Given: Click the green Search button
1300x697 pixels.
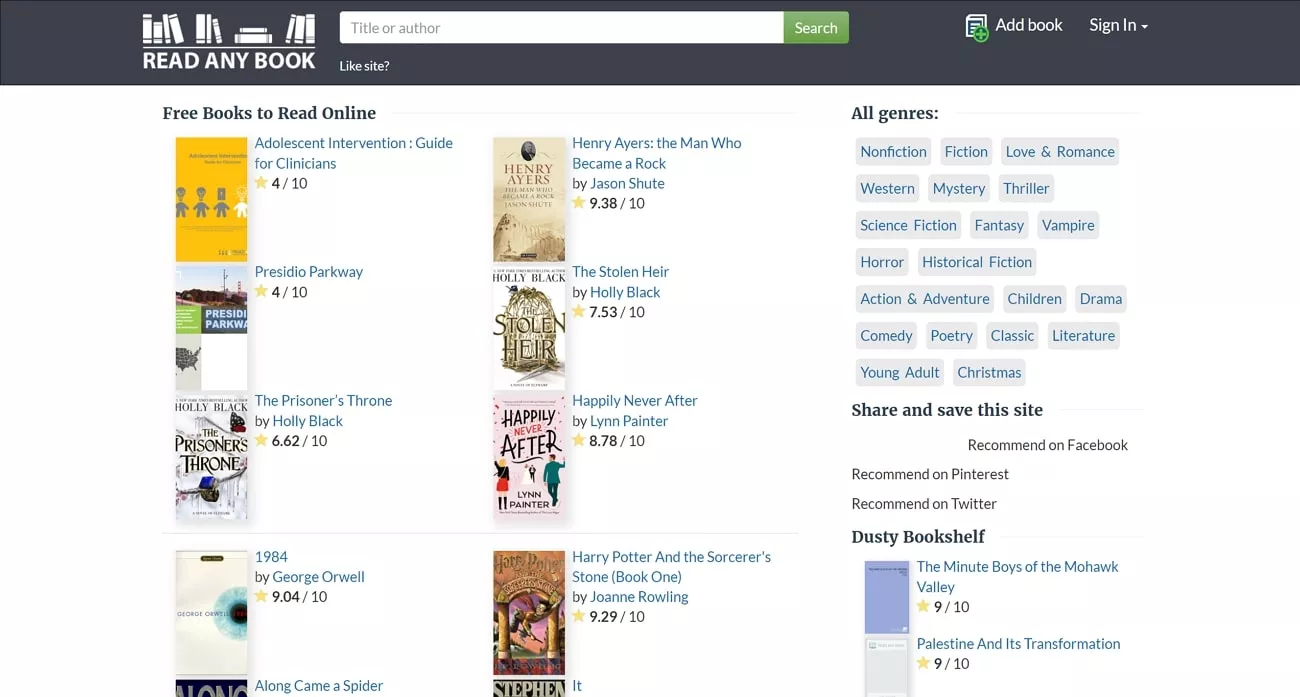Looking at the screenshot, I should [x=816, y=27].
